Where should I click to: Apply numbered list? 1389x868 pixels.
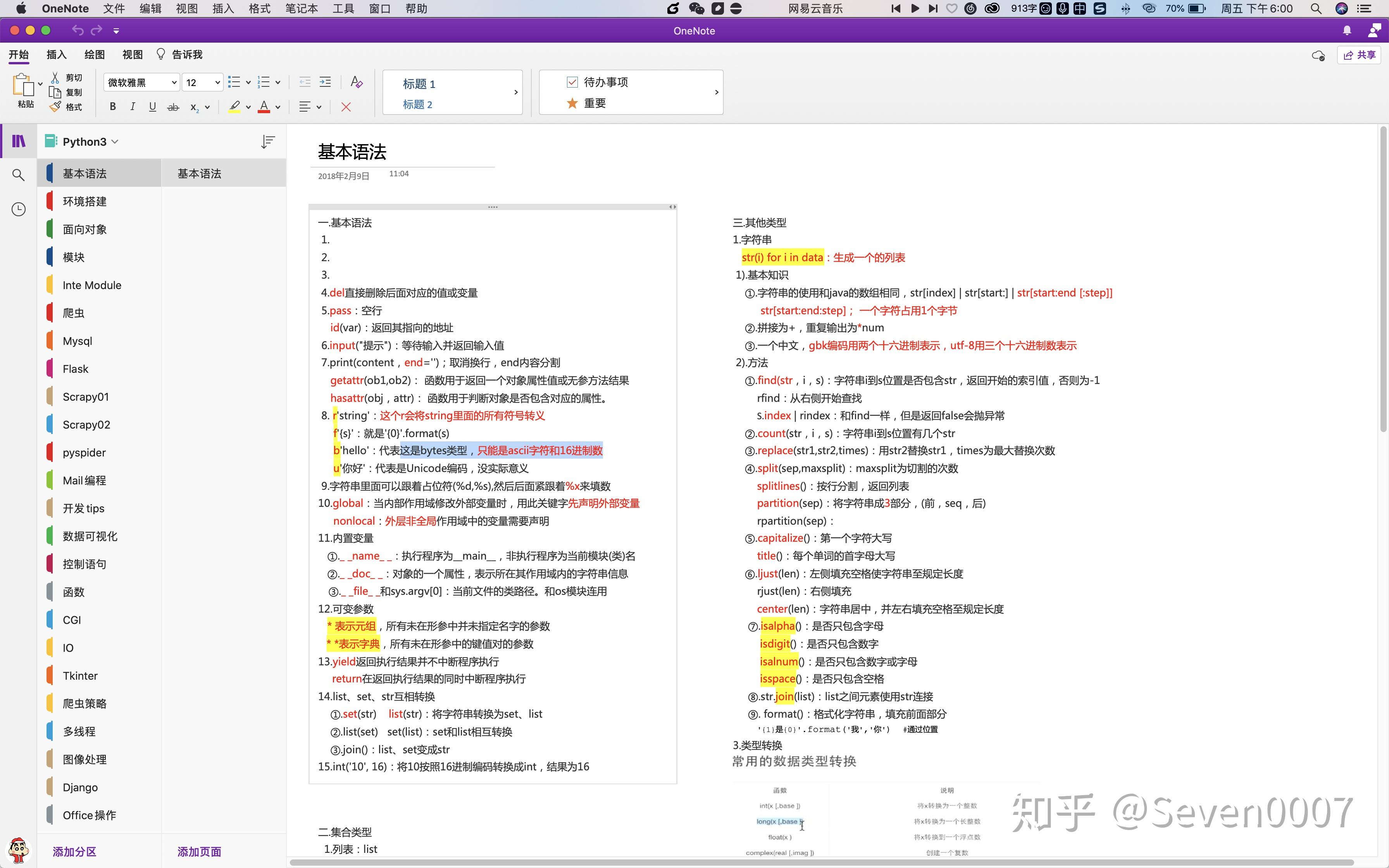click(264, 82)
